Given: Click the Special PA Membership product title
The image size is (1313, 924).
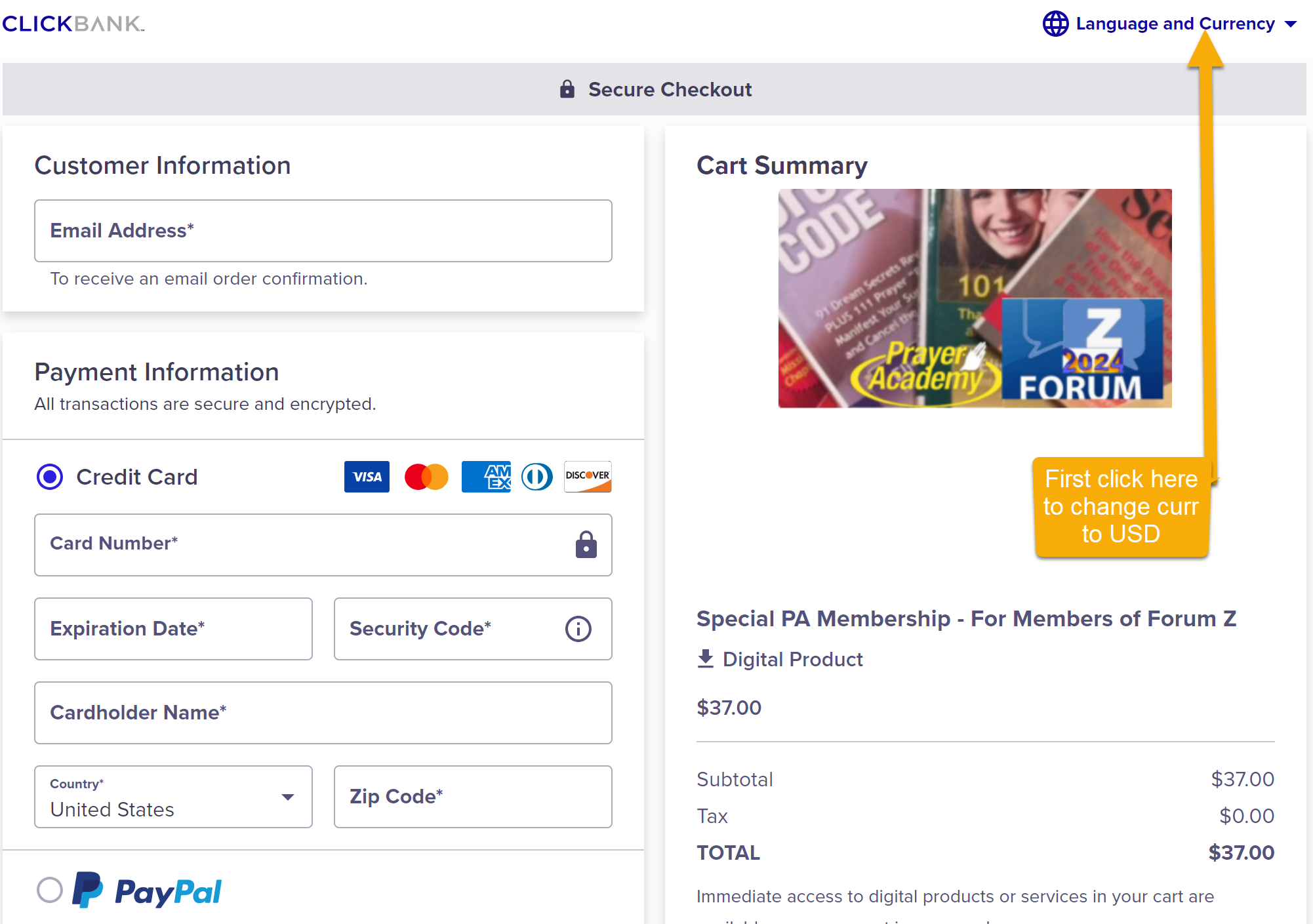Looking at the screenshot, I should click(x=966, y=618).
